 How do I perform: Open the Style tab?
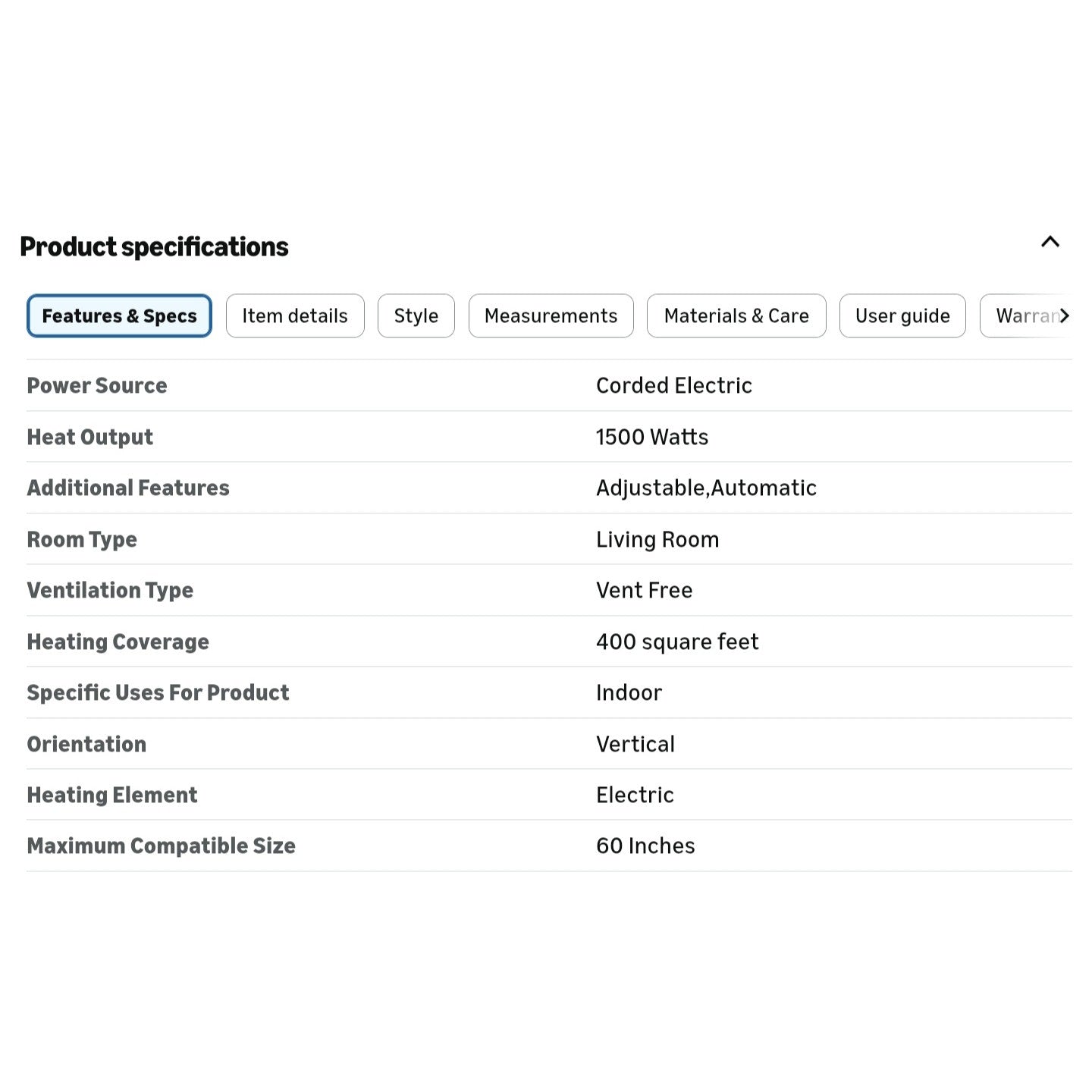coord(416,316)
